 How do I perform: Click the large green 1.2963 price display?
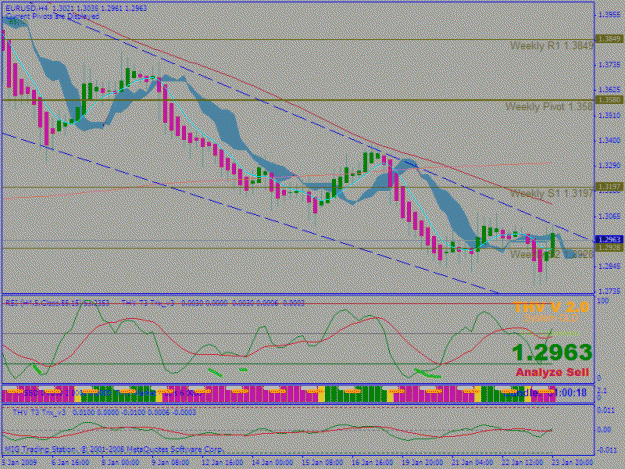point(552,353)
